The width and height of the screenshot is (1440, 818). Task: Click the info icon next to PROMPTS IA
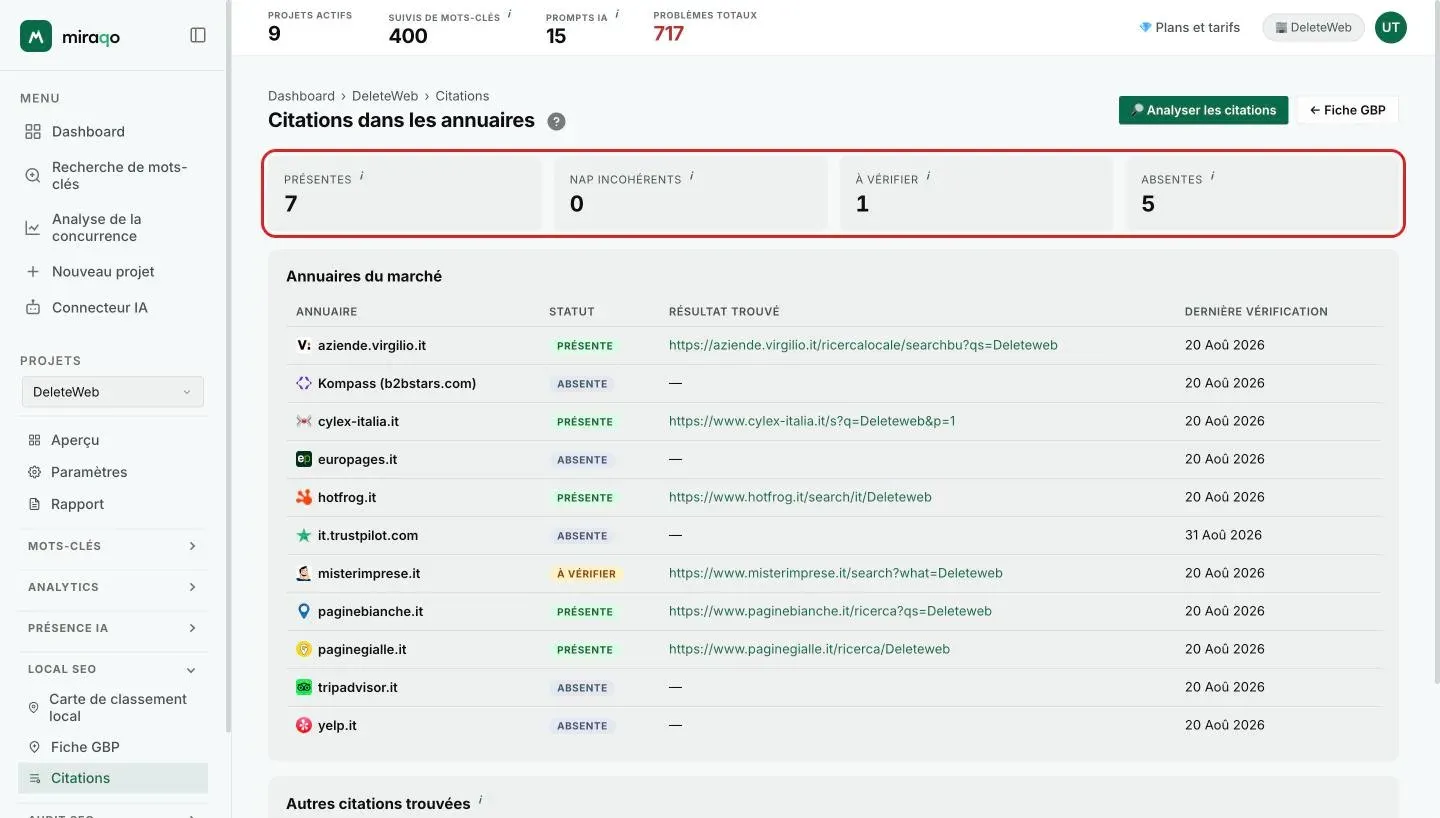click(x=617, y=14)
